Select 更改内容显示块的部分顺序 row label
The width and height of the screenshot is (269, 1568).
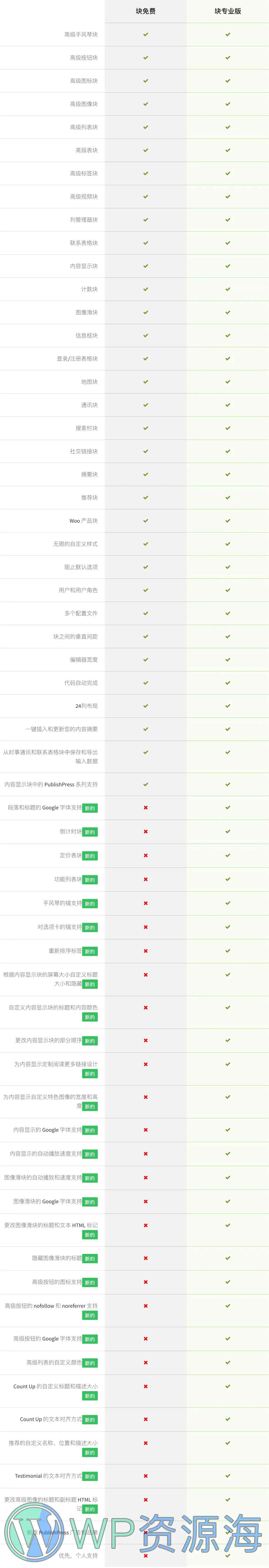[49, 1040]
